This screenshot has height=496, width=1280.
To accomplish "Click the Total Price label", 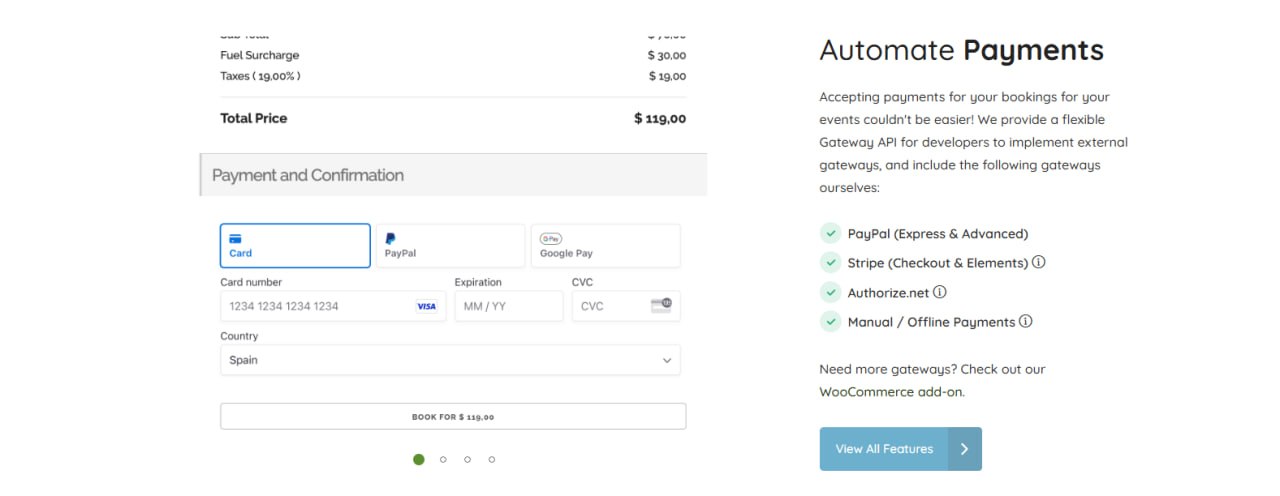I will (254, 118).
